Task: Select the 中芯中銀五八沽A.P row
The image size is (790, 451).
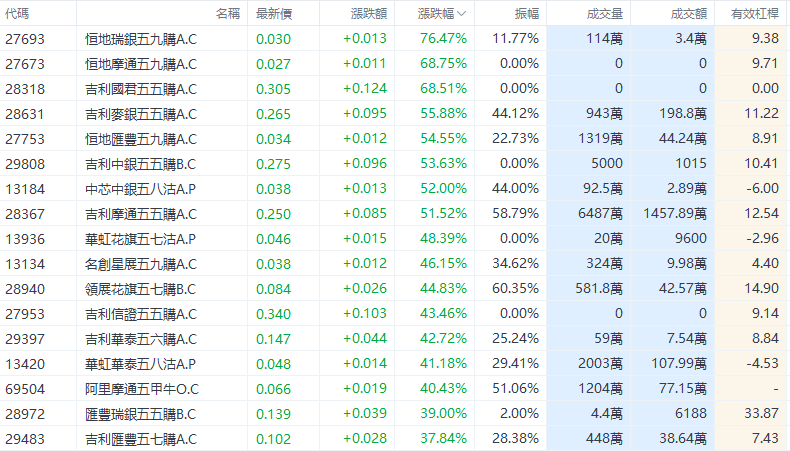Action: pos(141,188)
